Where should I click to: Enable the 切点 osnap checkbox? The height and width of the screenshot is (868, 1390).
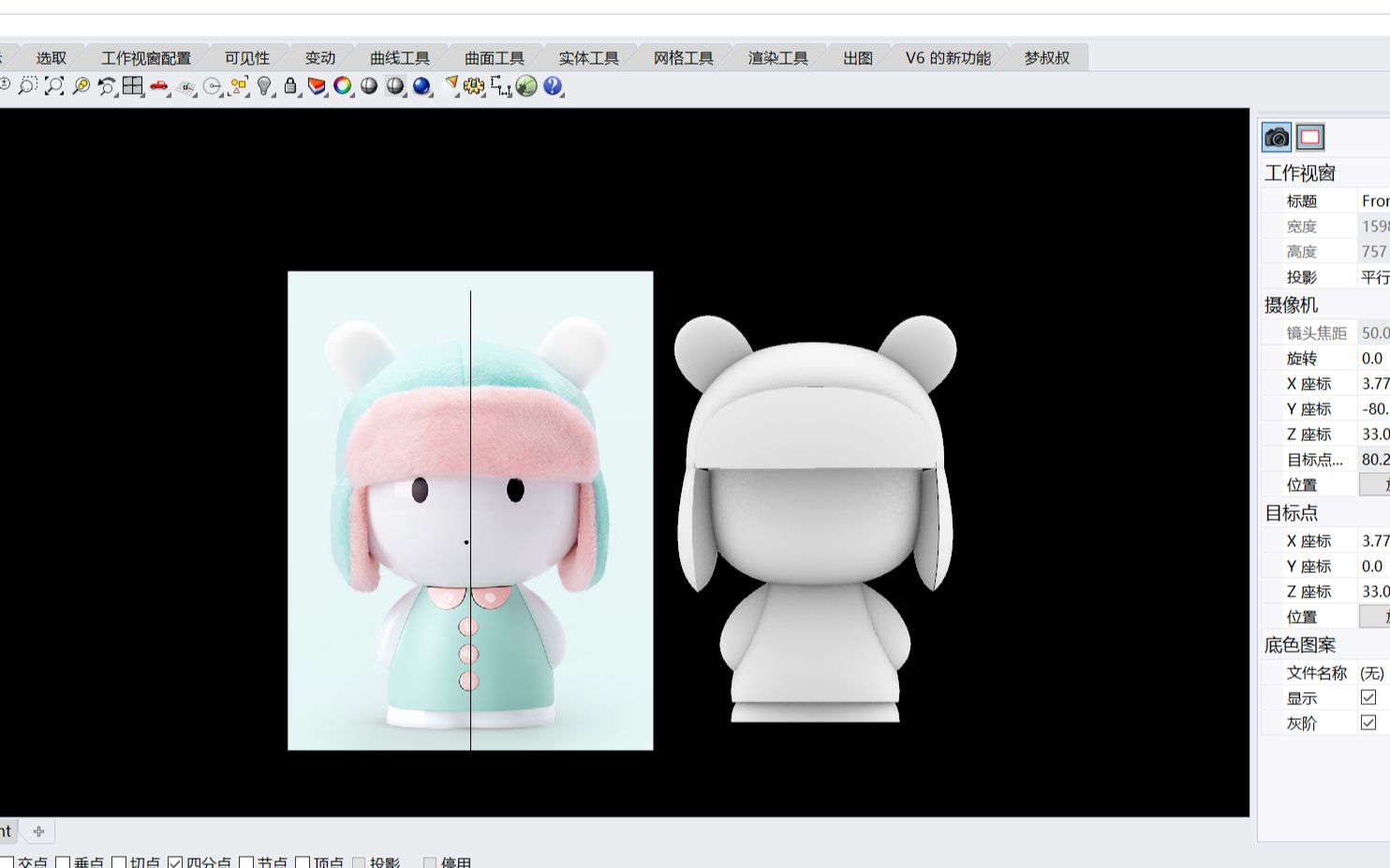pos(119,862)
